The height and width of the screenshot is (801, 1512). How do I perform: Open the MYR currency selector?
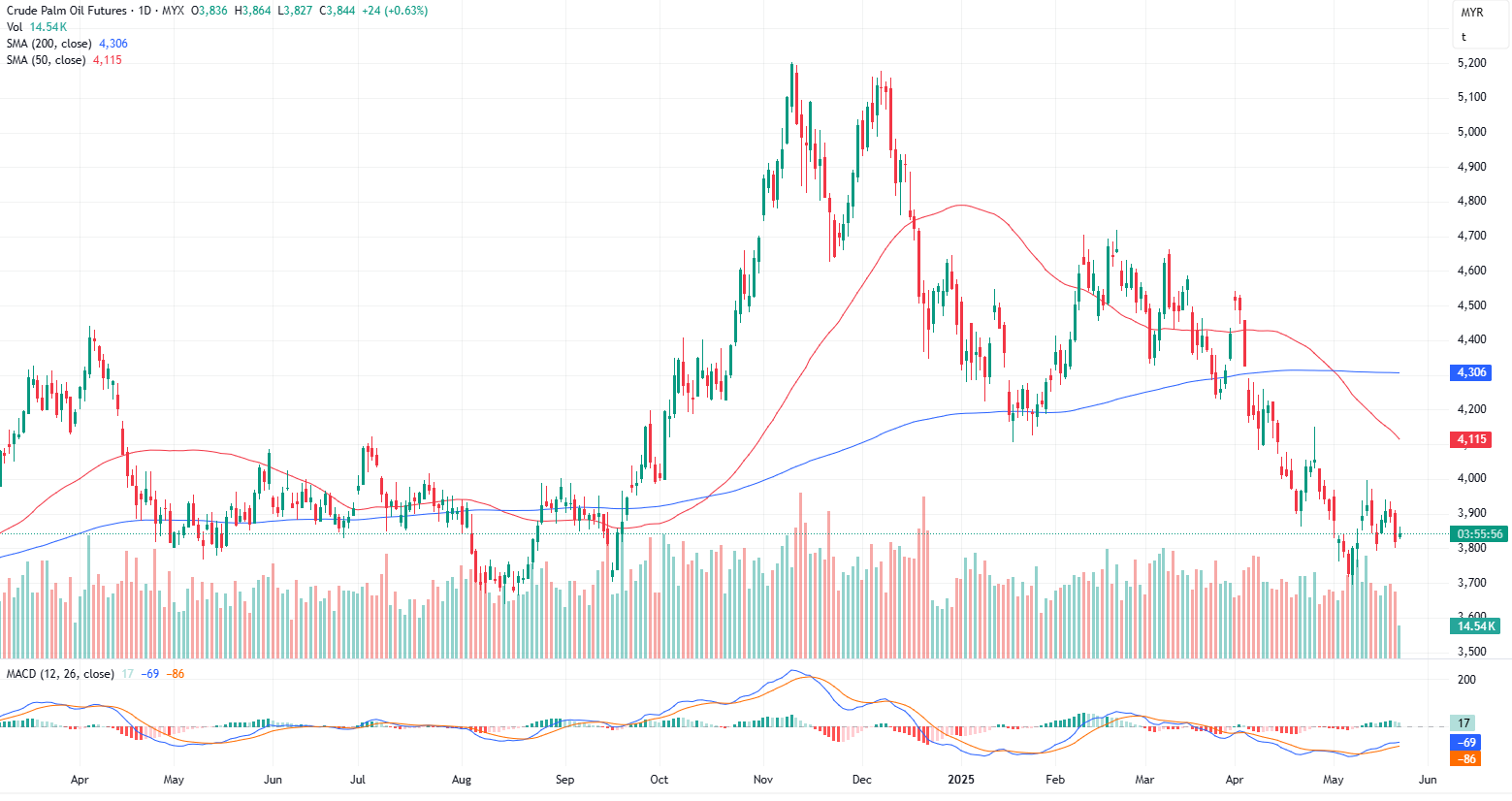pos(1471,13)
